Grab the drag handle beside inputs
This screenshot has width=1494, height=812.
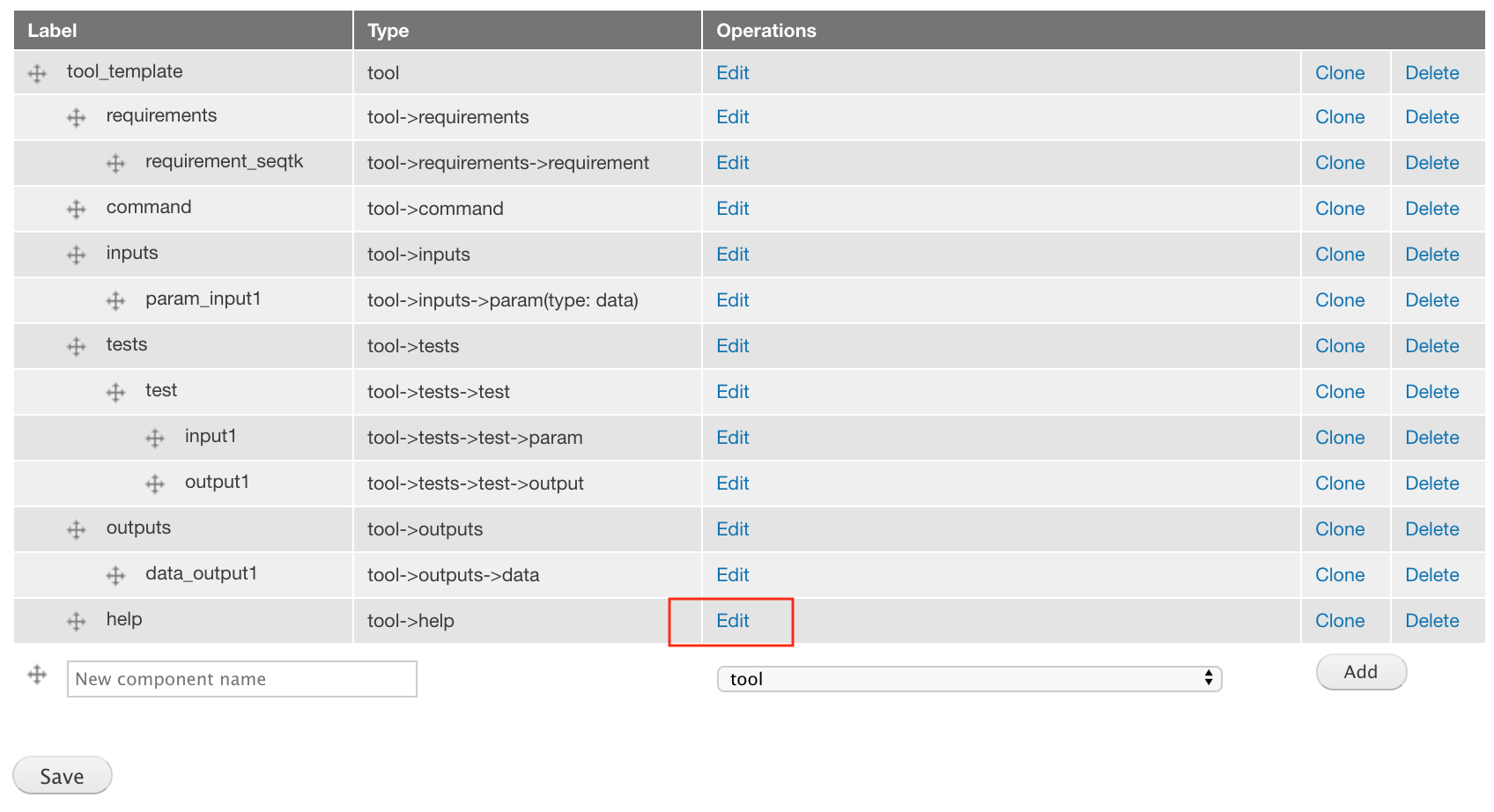(77, 255)
